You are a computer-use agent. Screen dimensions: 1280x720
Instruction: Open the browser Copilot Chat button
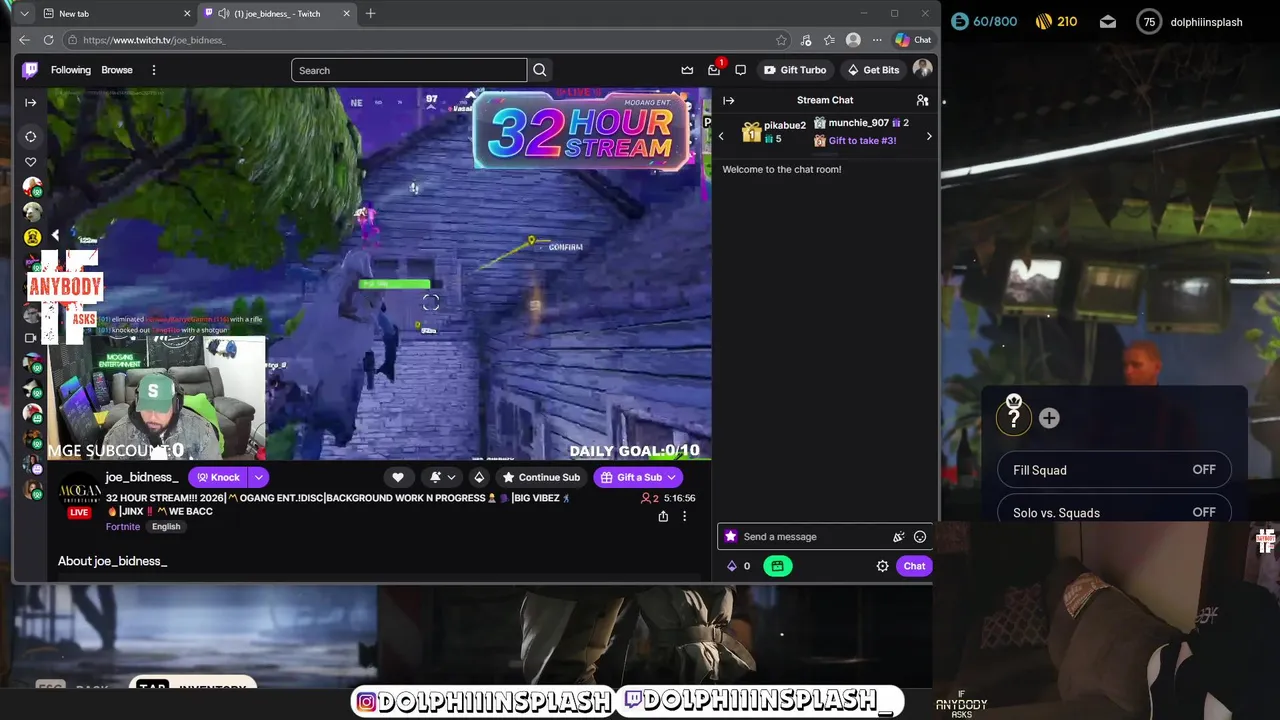point(913,40)
